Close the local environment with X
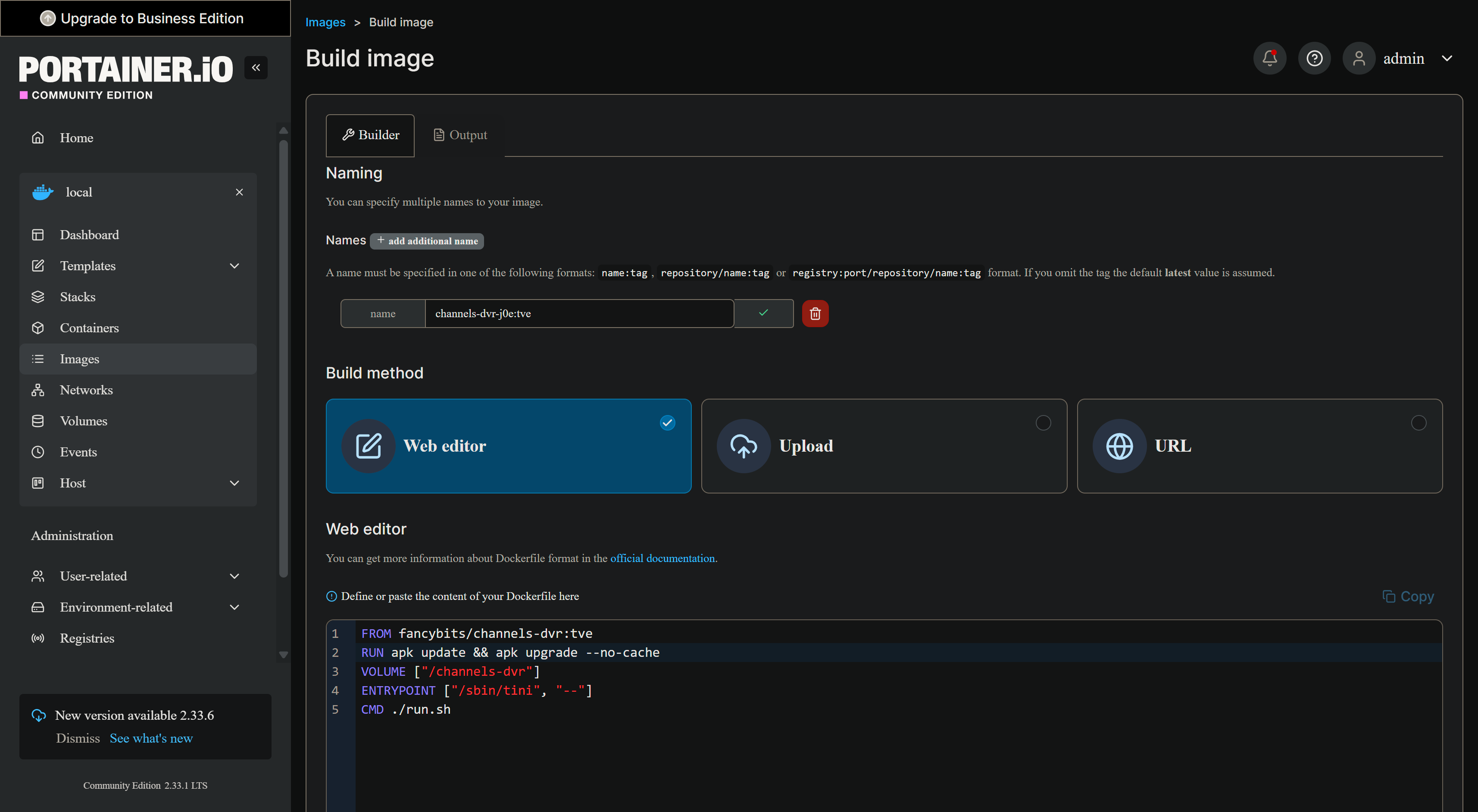Image resolution: width=1478 pixels, height=812 pixels. [239, 192]
